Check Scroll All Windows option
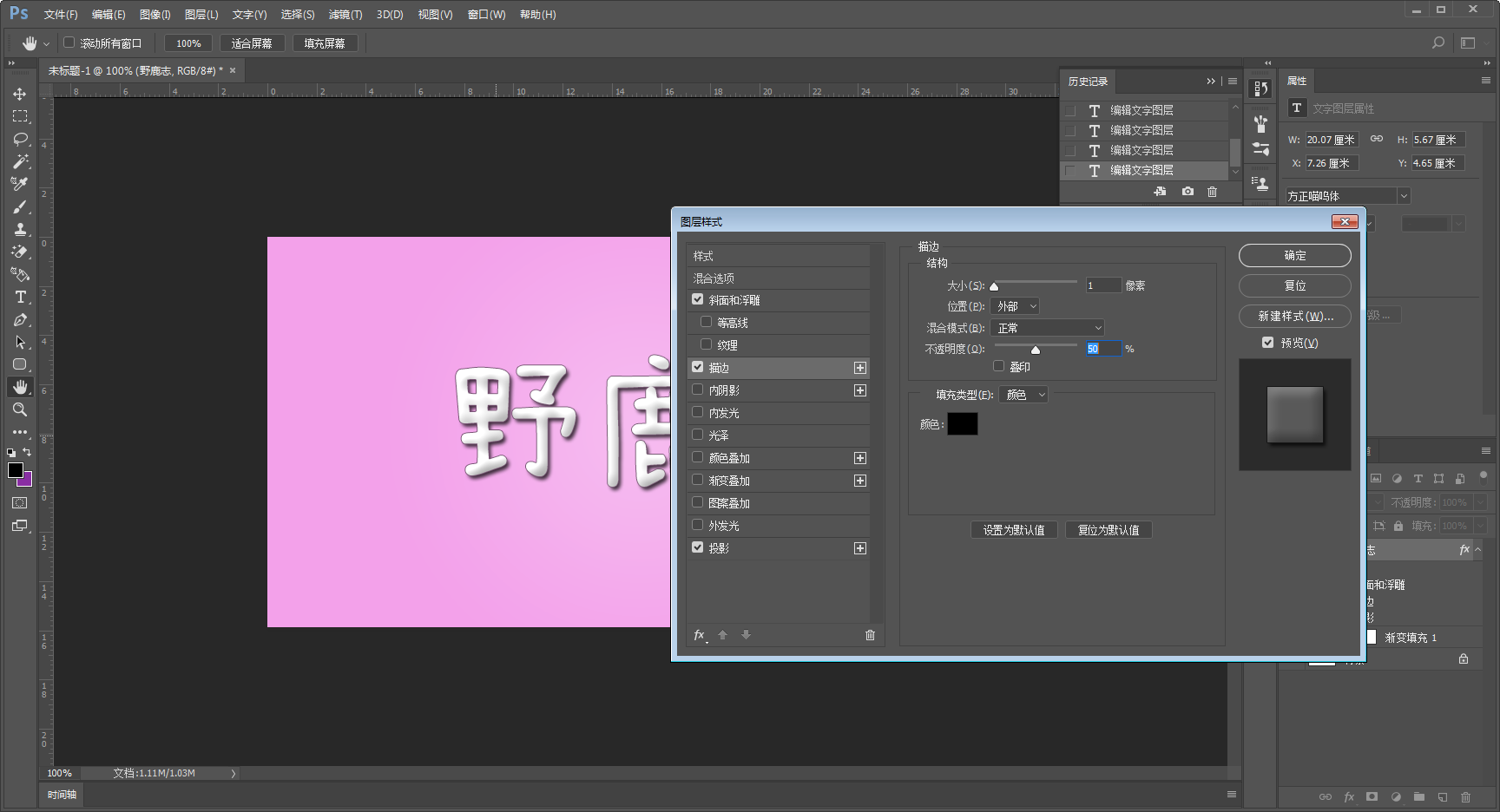This screenshot has width=1500, height=812. (x=69, y=43)
